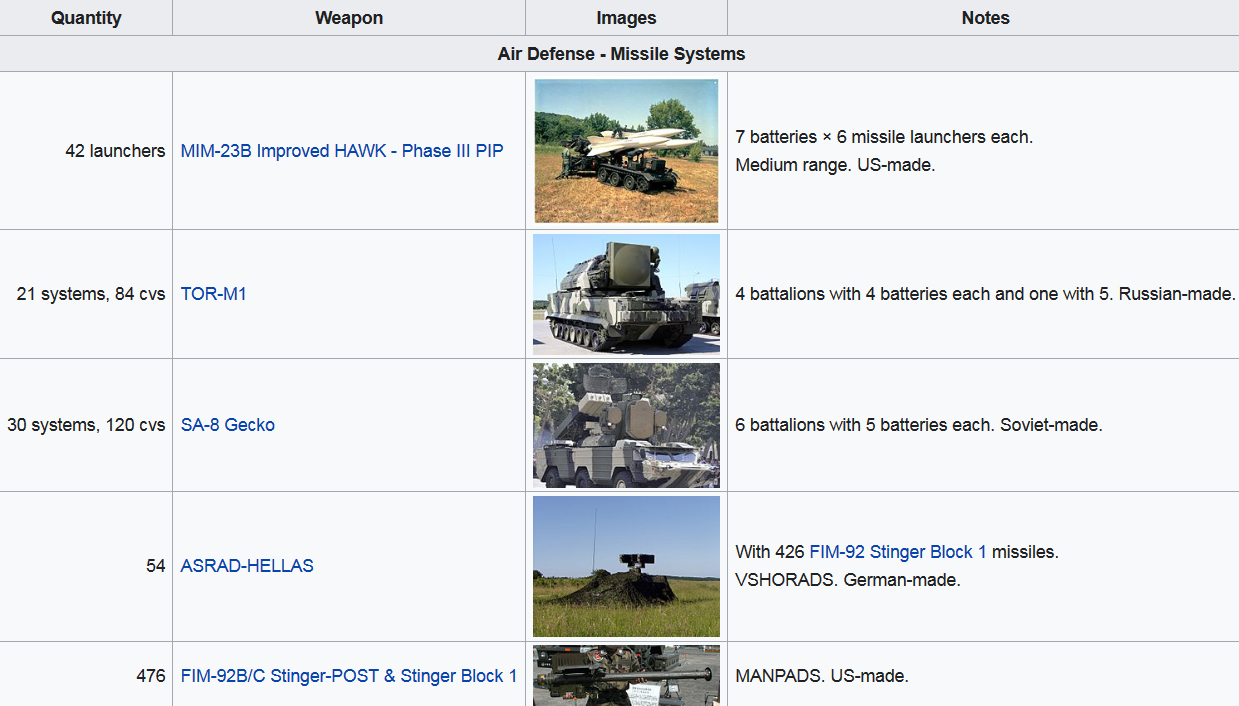Follow the SA-8 Gecko link
Screen dimensions: 1239x706
(228, 425)
